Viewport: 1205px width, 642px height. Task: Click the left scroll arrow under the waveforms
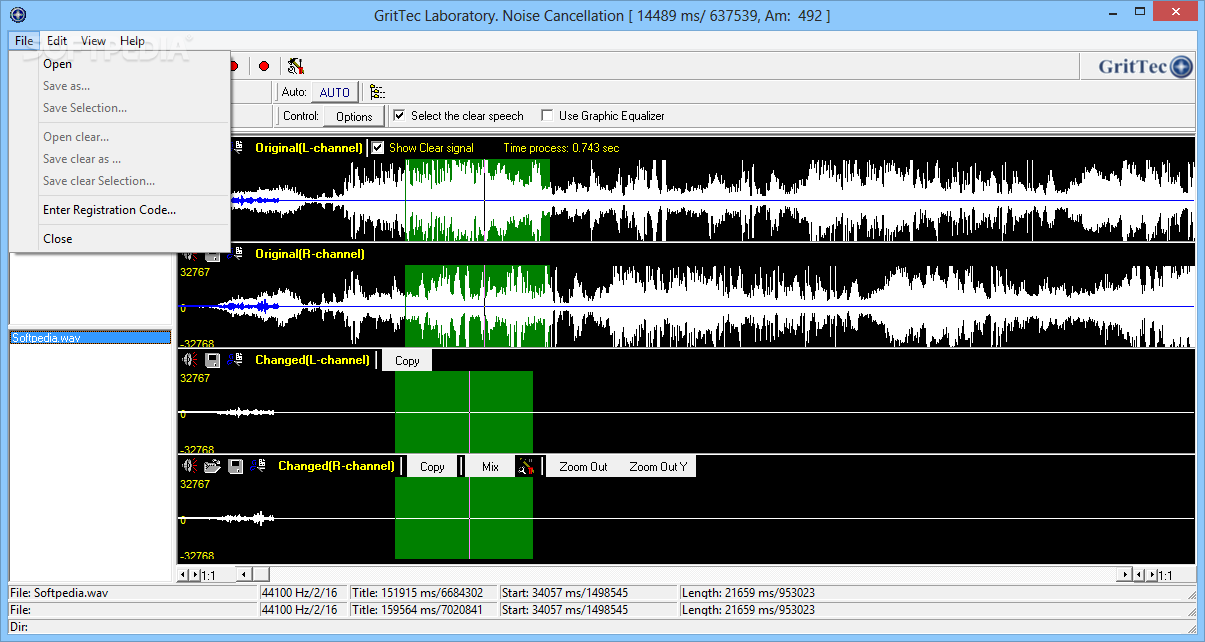click(x=244, y=575)
